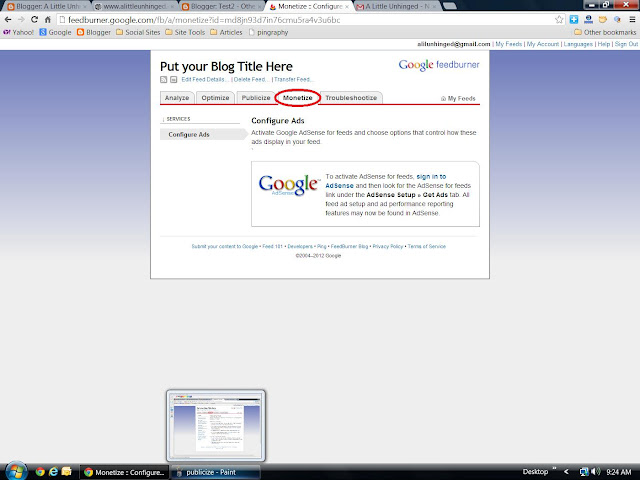The image size is (640, 480).
Task: Open the folder icon on the taskbar
Action: point(67,472)
